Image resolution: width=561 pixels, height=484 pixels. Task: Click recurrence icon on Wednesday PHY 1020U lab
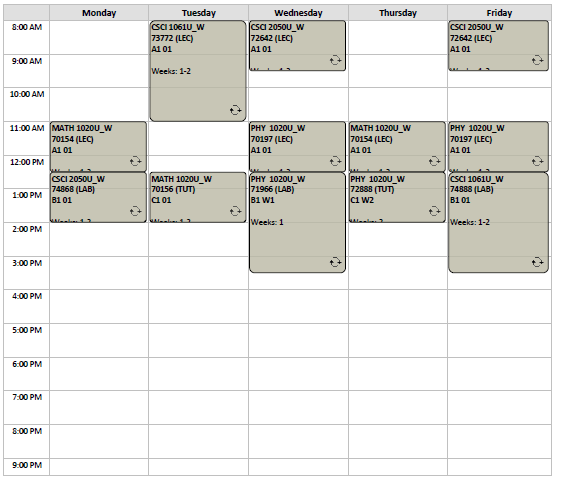point(335,262)
